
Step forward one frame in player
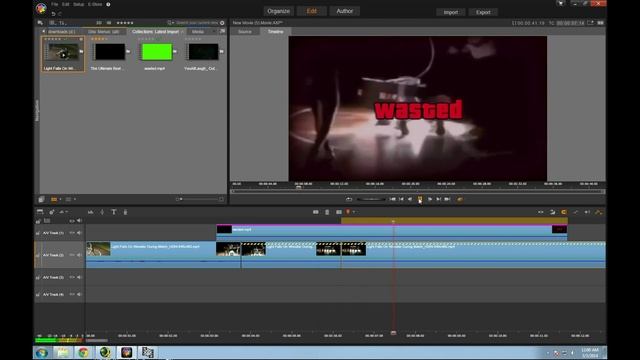coord(430,199)
